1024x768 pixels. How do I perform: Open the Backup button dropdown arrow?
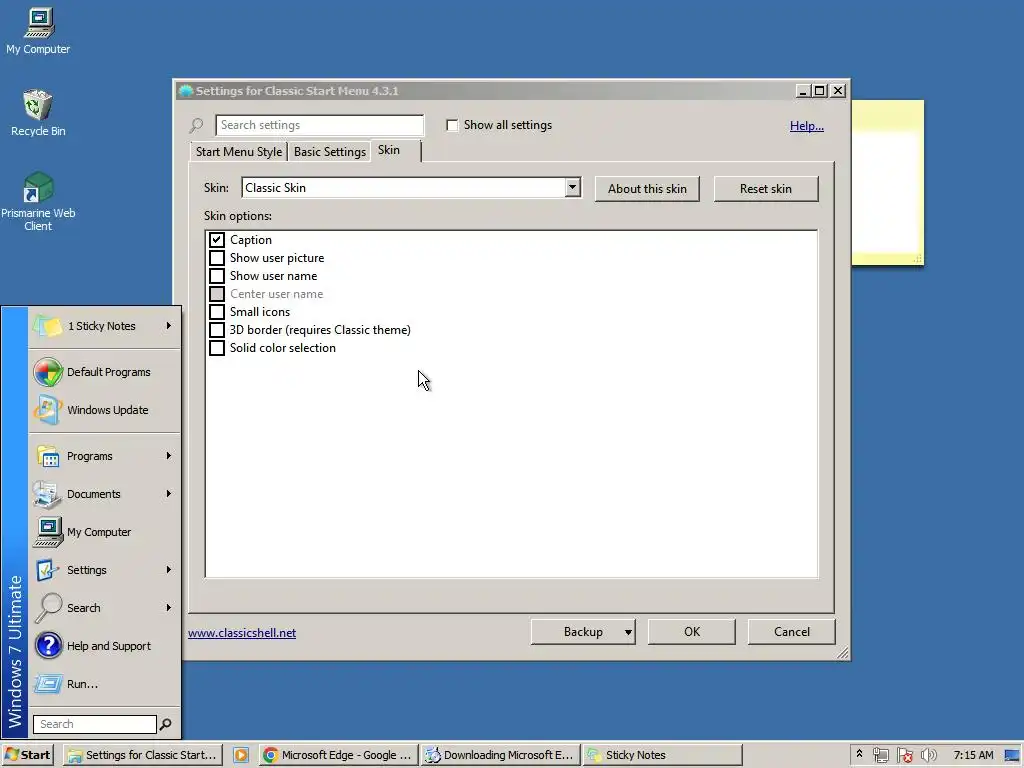[x=628, y=632]
